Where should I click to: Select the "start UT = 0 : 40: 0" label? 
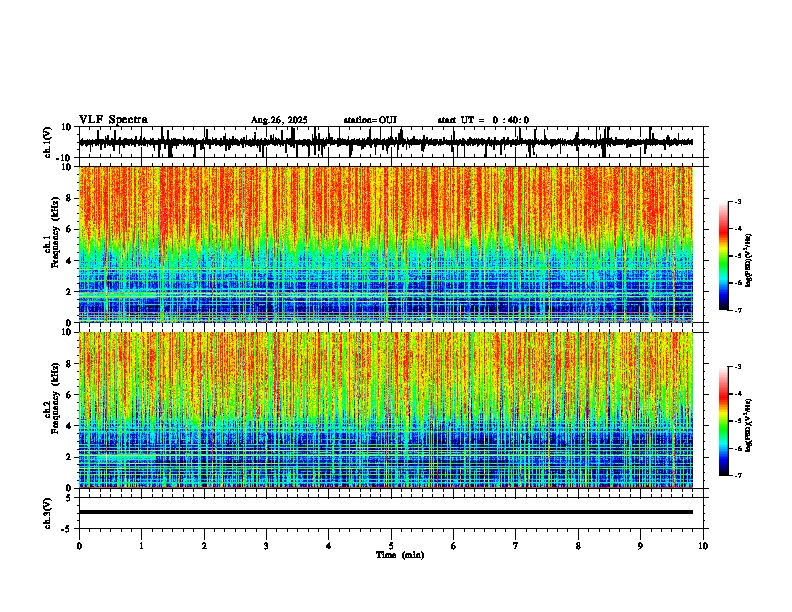tap(483, 120)
